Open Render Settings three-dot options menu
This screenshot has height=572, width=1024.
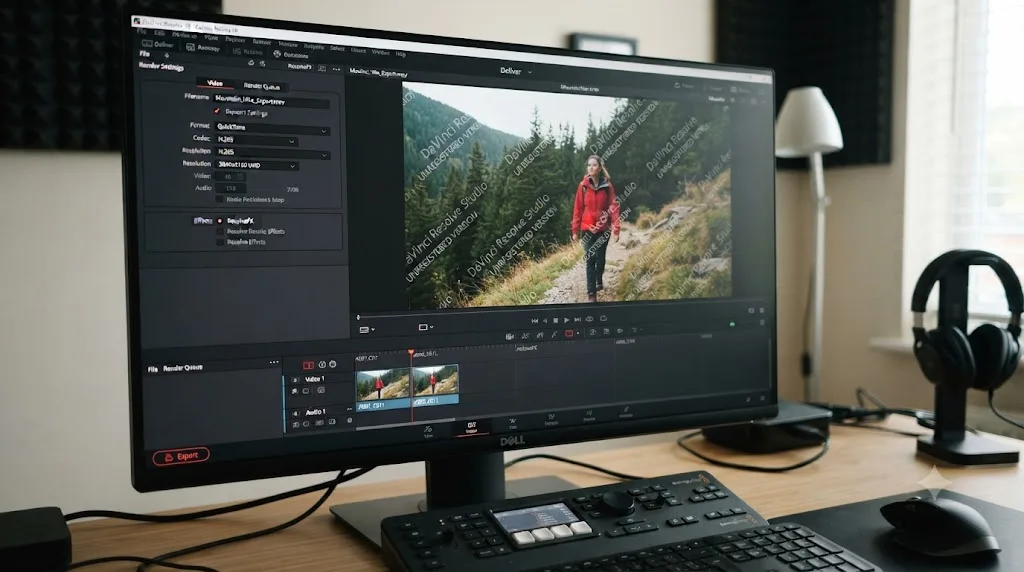coord(336,69)
